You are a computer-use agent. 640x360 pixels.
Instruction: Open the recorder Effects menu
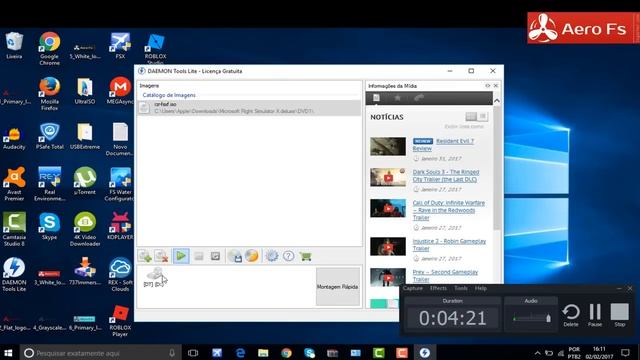point(438,288)
